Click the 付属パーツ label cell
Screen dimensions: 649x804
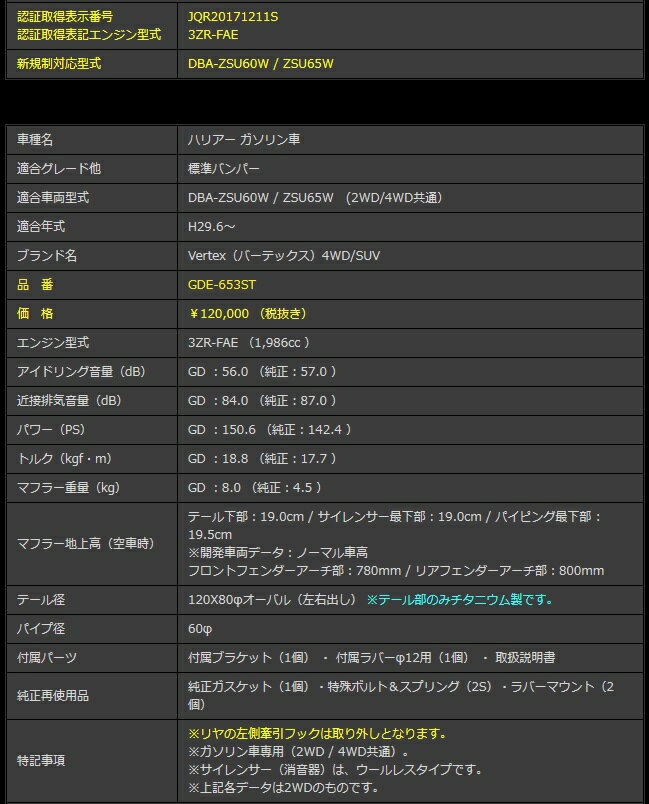[x=47, y=657]
